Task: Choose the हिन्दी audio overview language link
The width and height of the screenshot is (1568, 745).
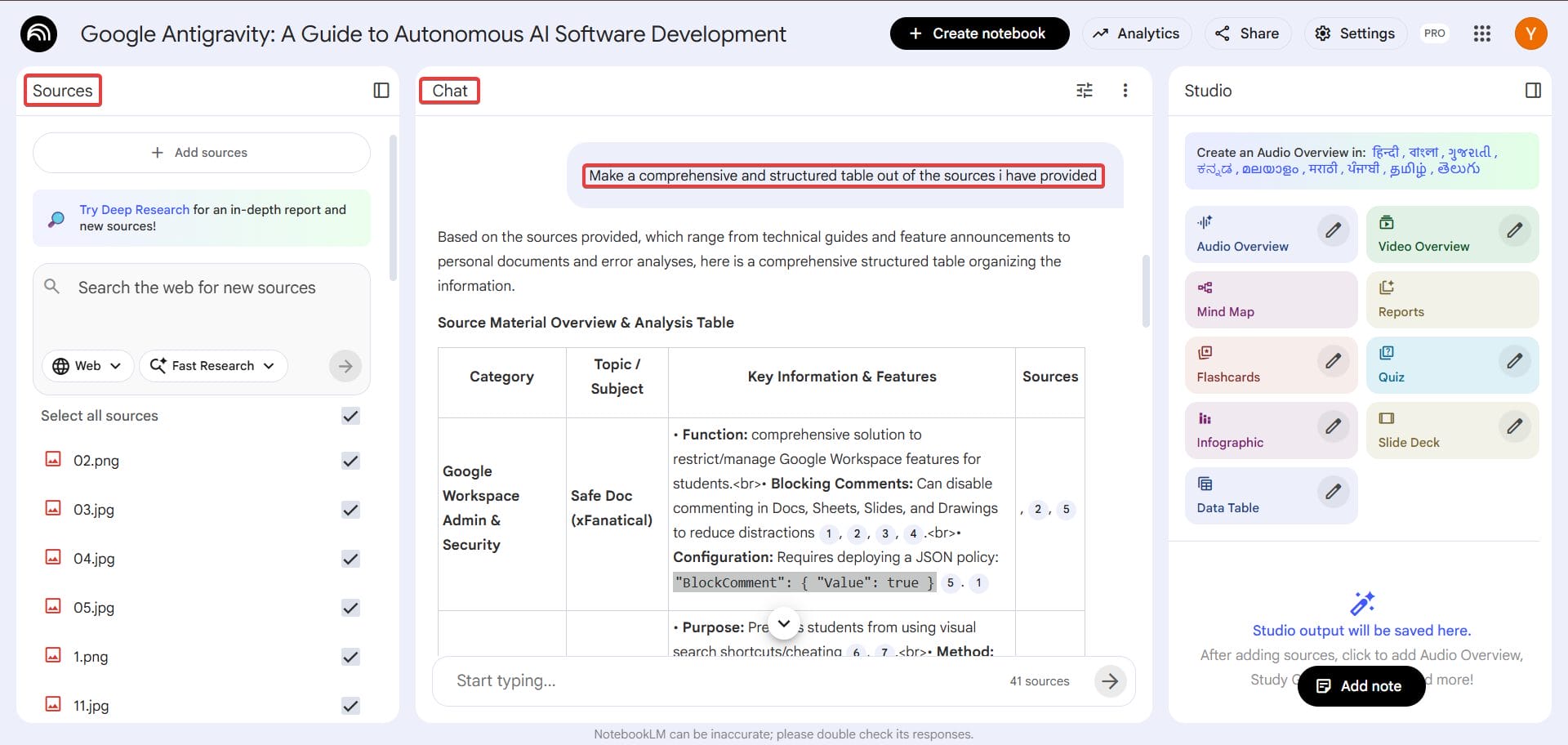Action: (x=1385, y=152)
